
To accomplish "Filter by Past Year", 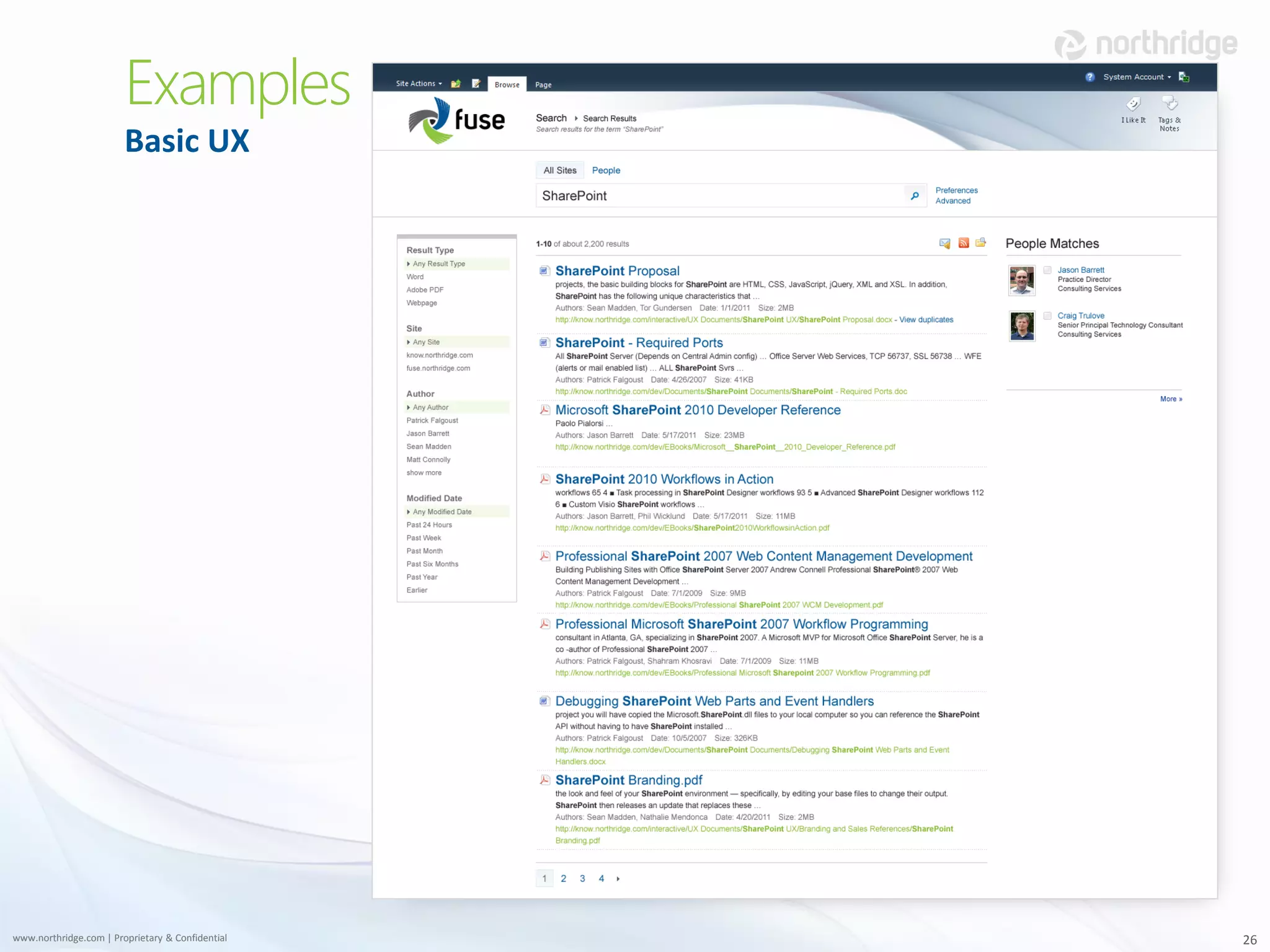I will [422, 577].
